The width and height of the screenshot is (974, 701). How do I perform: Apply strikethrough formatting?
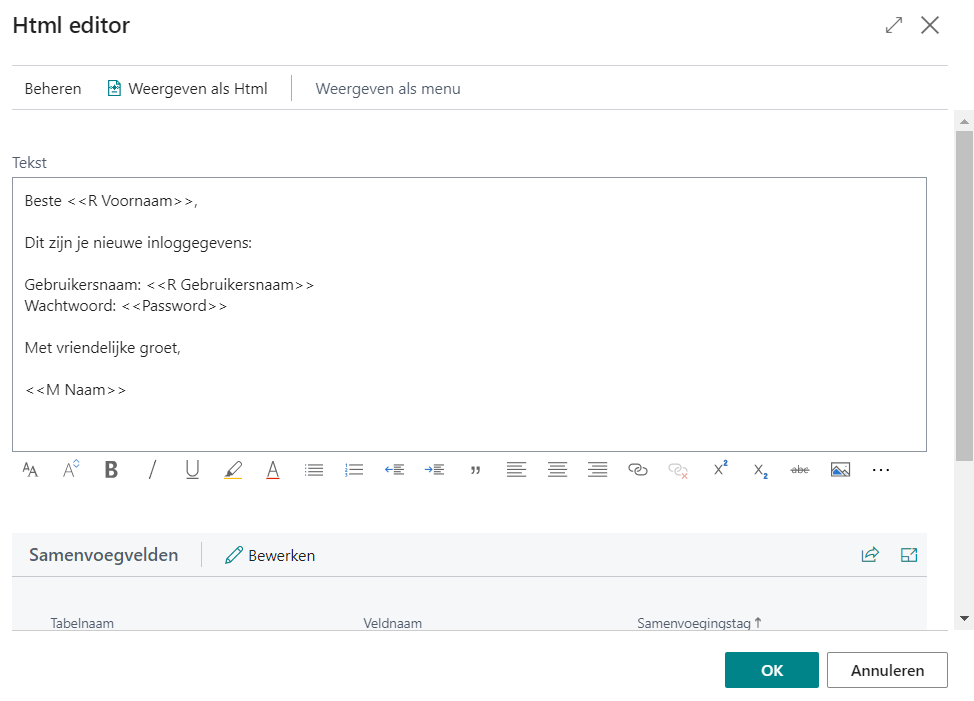click(x=800, y=470)
